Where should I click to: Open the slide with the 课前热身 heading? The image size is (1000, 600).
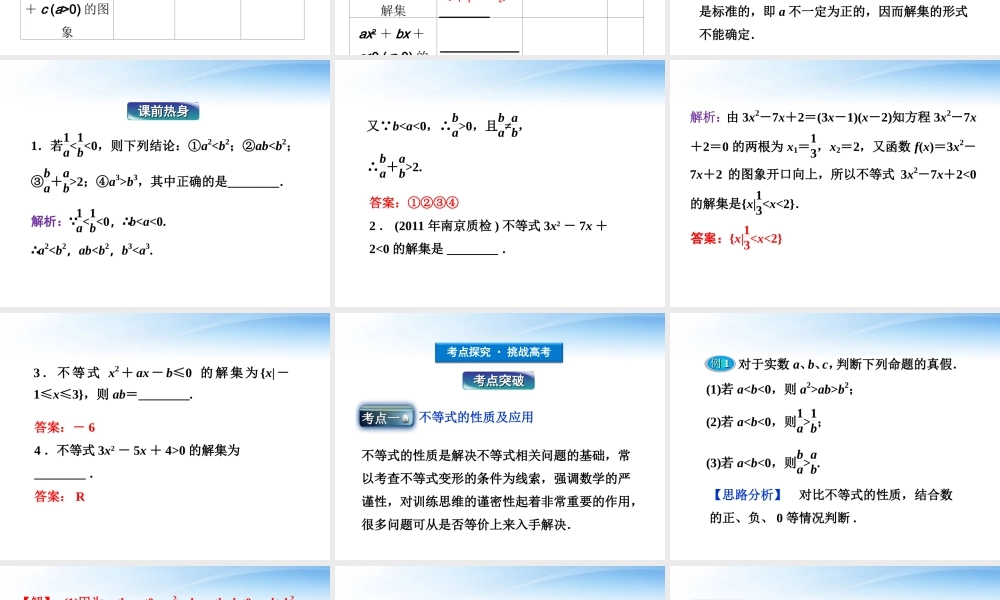point(165,183)
